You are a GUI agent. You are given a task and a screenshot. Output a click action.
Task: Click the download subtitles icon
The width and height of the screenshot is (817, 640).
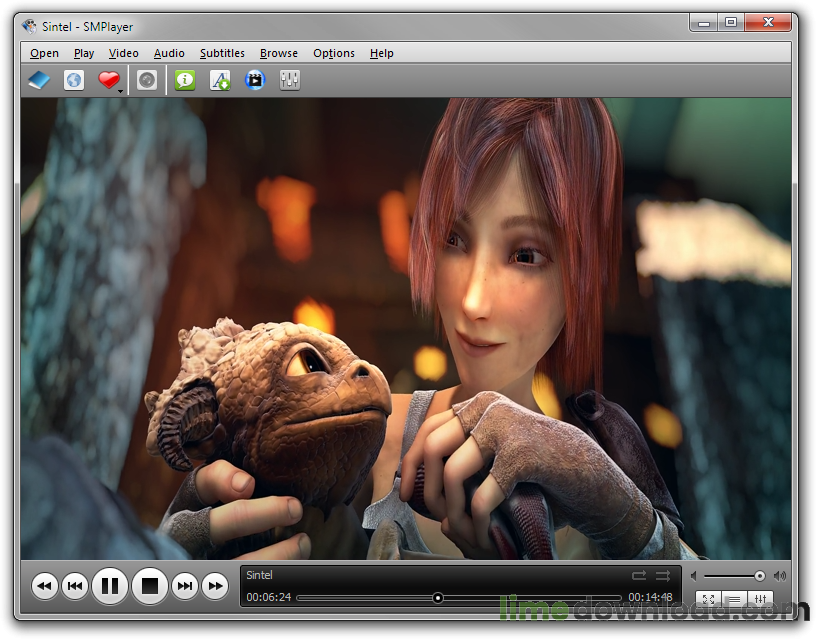[x=220, y=81]
